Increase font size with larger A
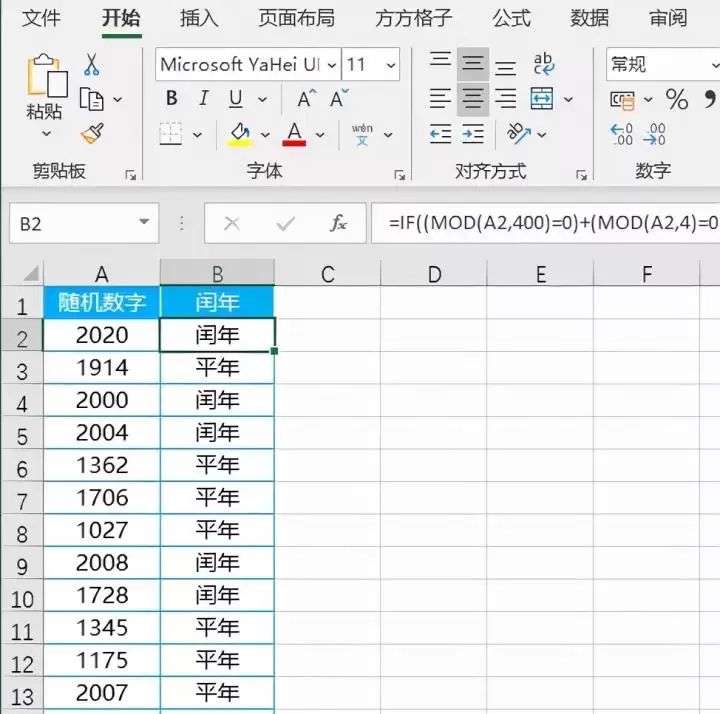Screen dimensions: 720x714 pos(307,98)
